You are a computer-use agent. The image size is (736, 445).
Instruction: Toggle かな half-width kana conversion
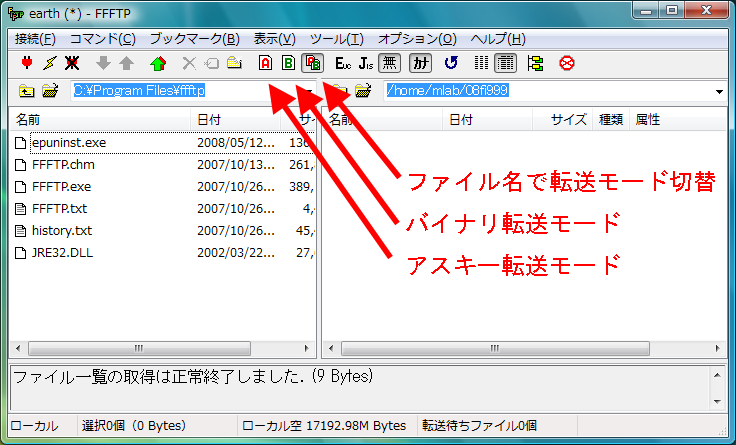[420, 63]
